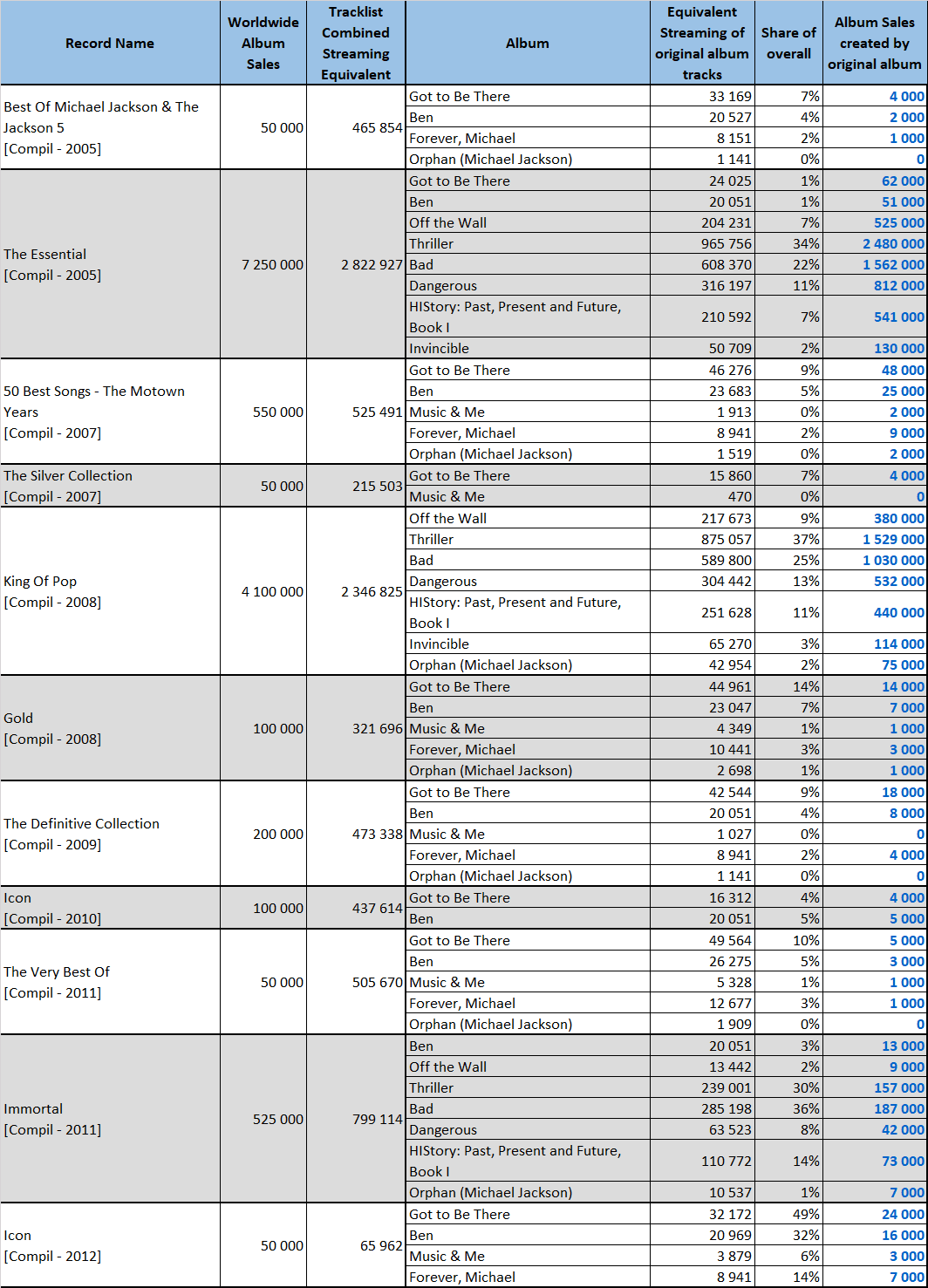Select worldwide sales value "7 250 000"
Viewport: 928px width, 1288px height.
click(273, 264)
